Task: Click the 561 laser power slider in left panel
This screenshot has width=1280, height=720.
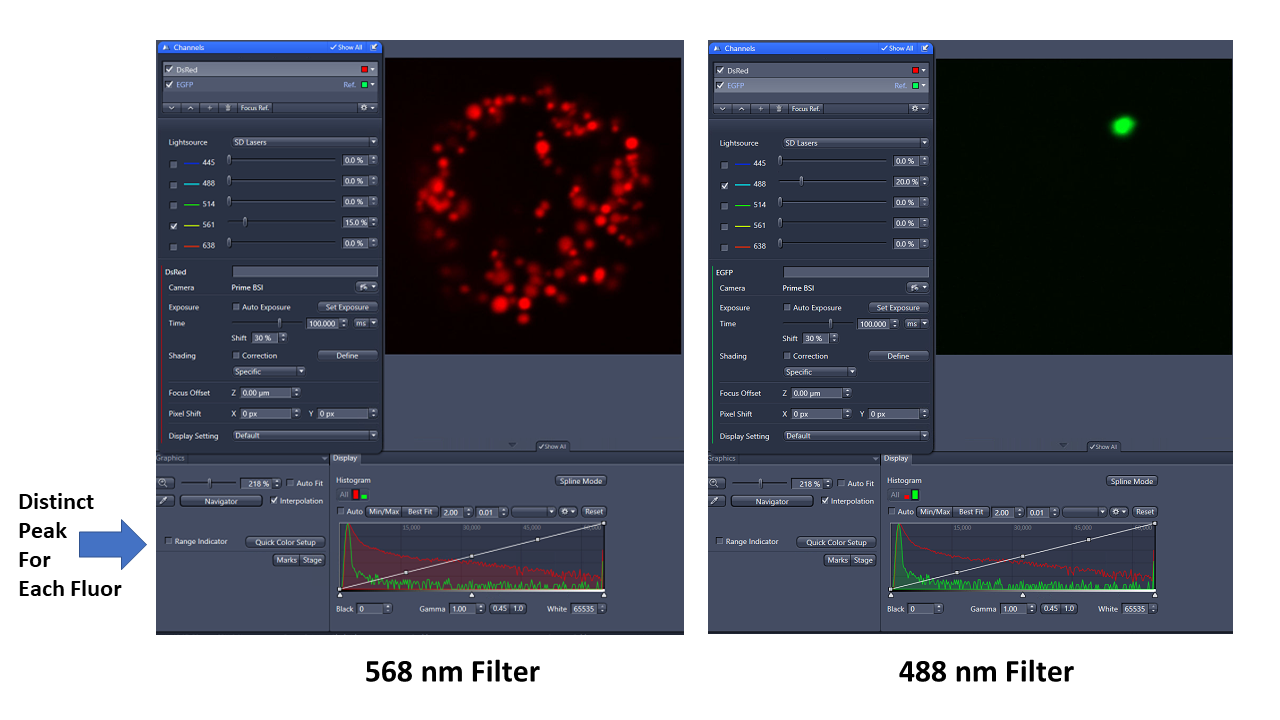Action: coord(245,222)
